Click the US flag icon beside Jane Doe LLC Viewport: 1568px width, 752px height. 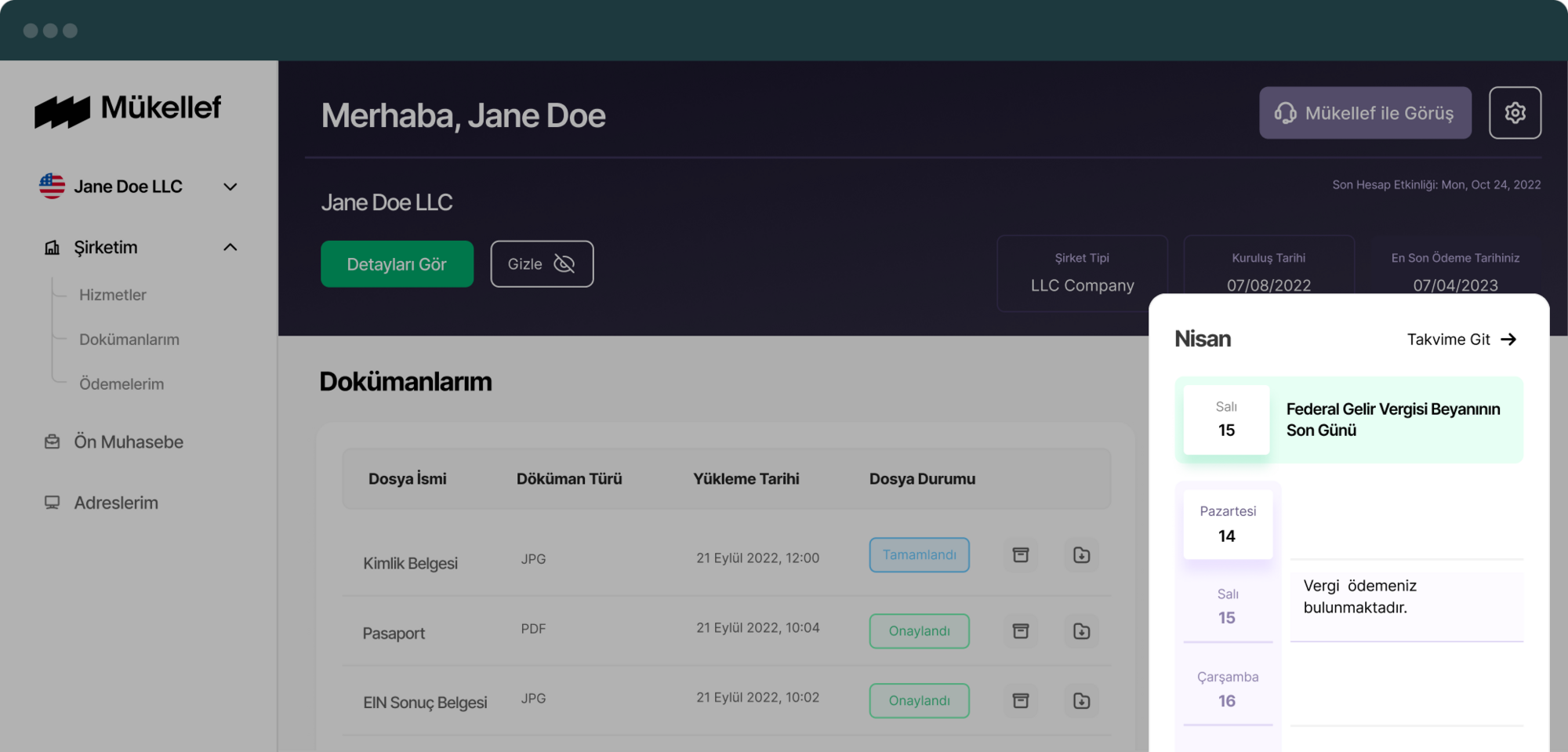[x=53, y=186]
